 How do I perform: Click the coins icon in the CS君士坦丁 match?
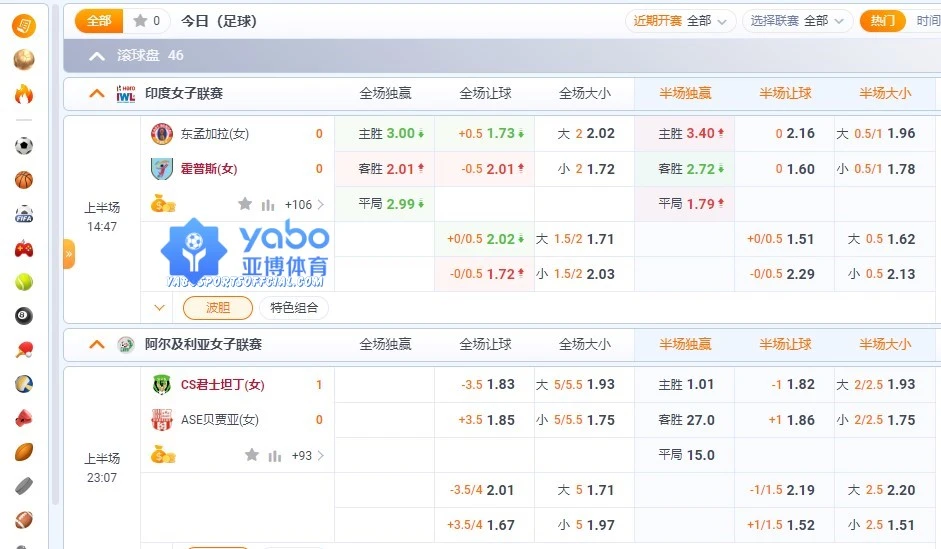[163, 455]
